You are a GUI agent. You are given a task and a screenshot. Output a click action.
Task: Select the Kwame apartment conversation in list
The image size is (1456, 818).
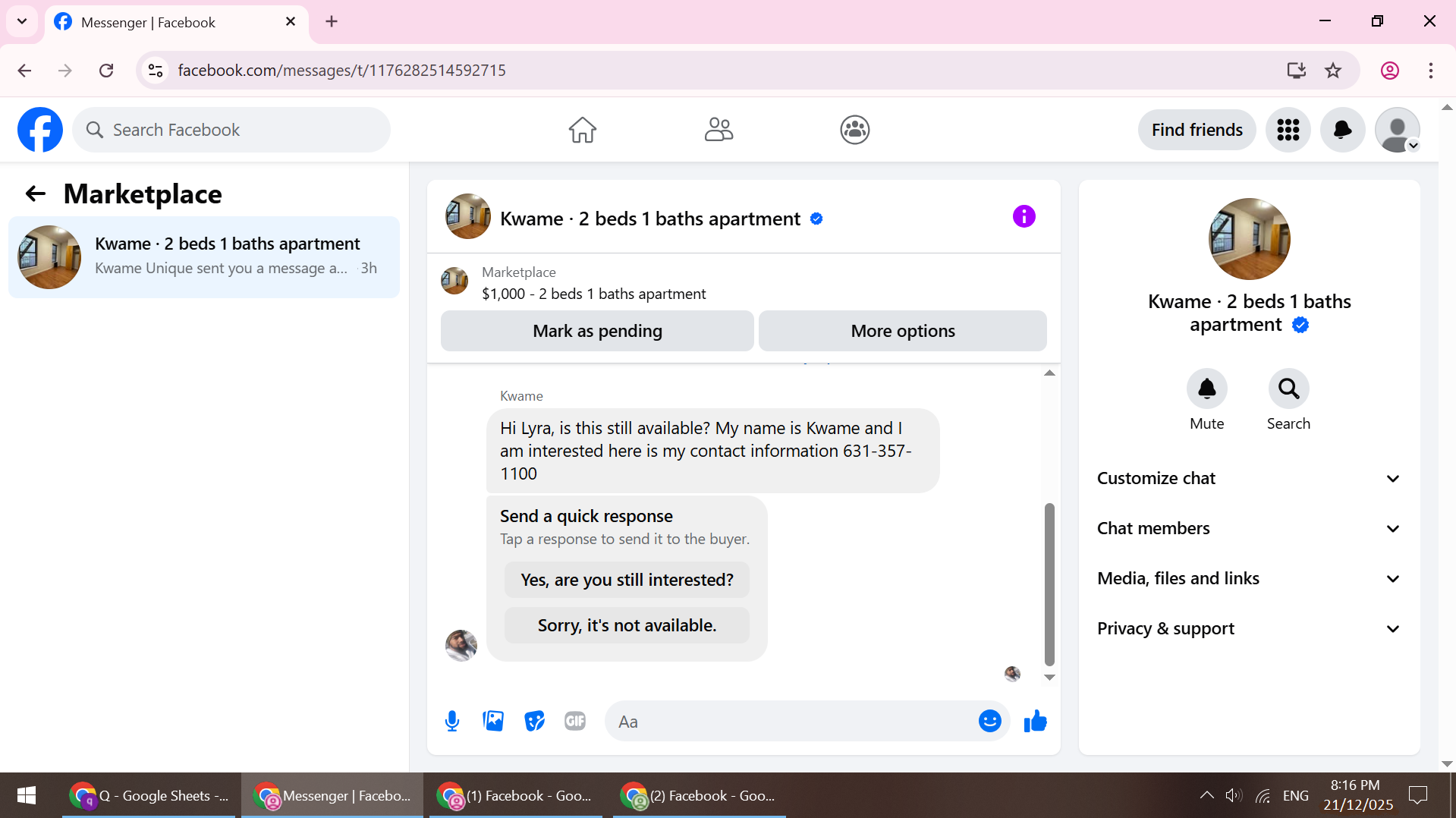pyautogui.click(x=204, y=257)
